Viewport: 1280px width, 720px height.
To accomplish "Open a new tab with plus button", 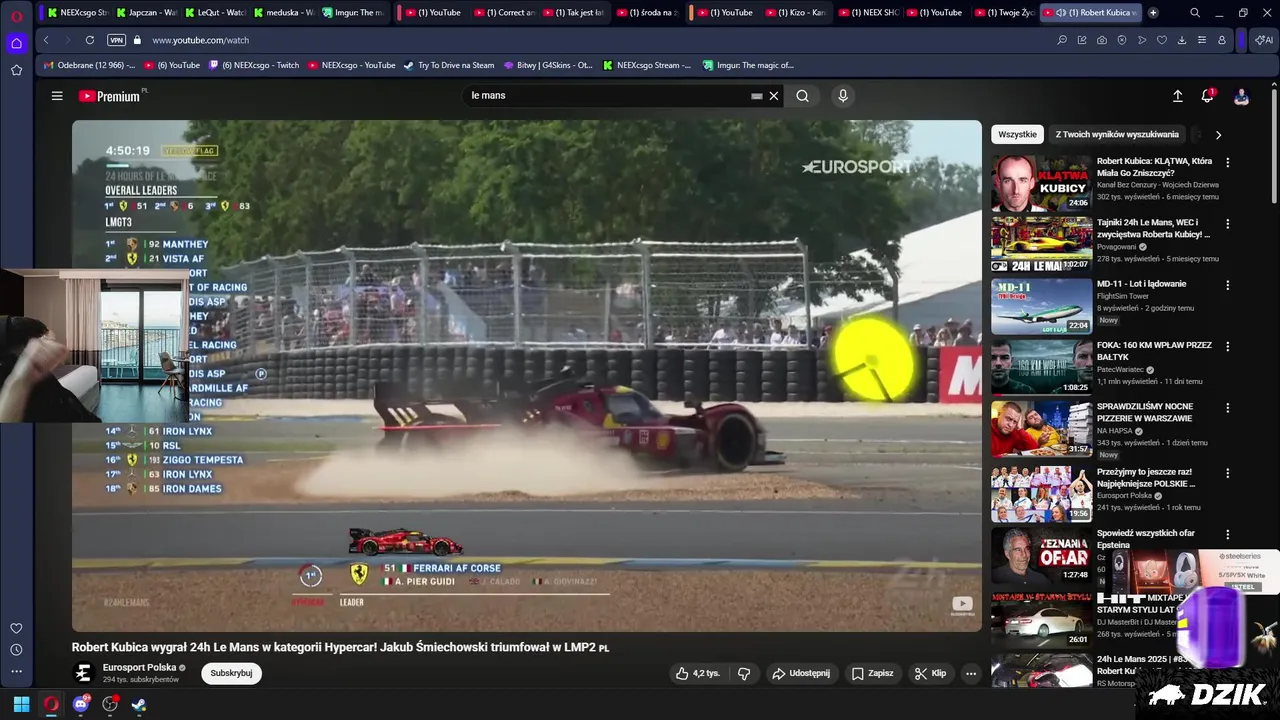I will (x=1153, y=13).
